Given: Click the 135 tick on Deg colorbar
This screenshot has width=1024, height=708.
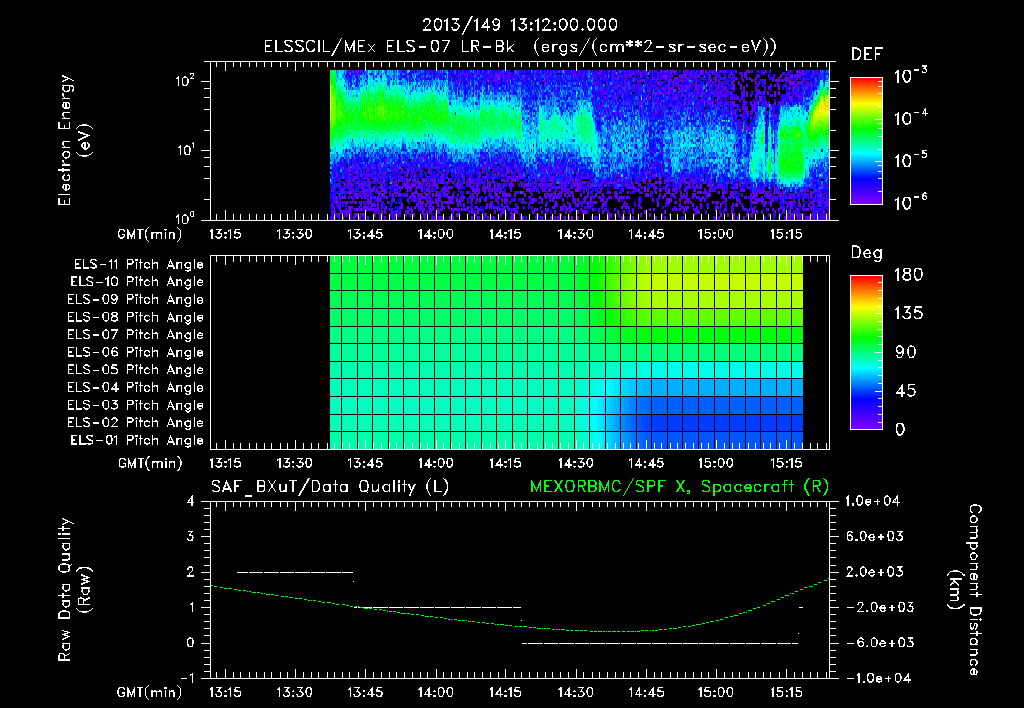Looking at the screenshot, I should click(908, 314).
